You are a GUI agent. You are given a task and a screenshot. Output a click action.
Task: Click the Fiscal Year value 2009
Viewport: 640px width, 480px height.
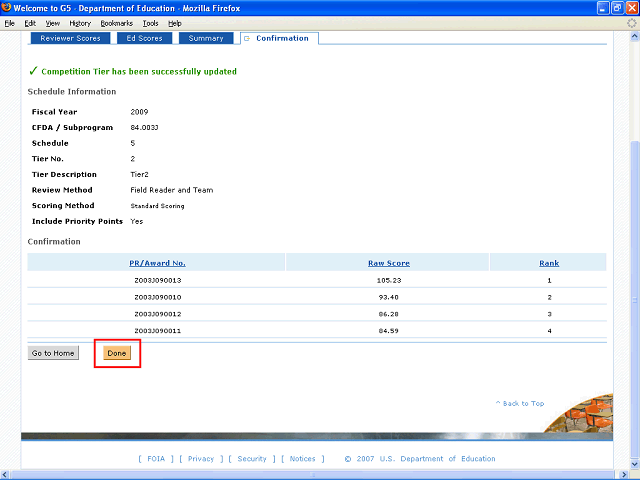139,112
